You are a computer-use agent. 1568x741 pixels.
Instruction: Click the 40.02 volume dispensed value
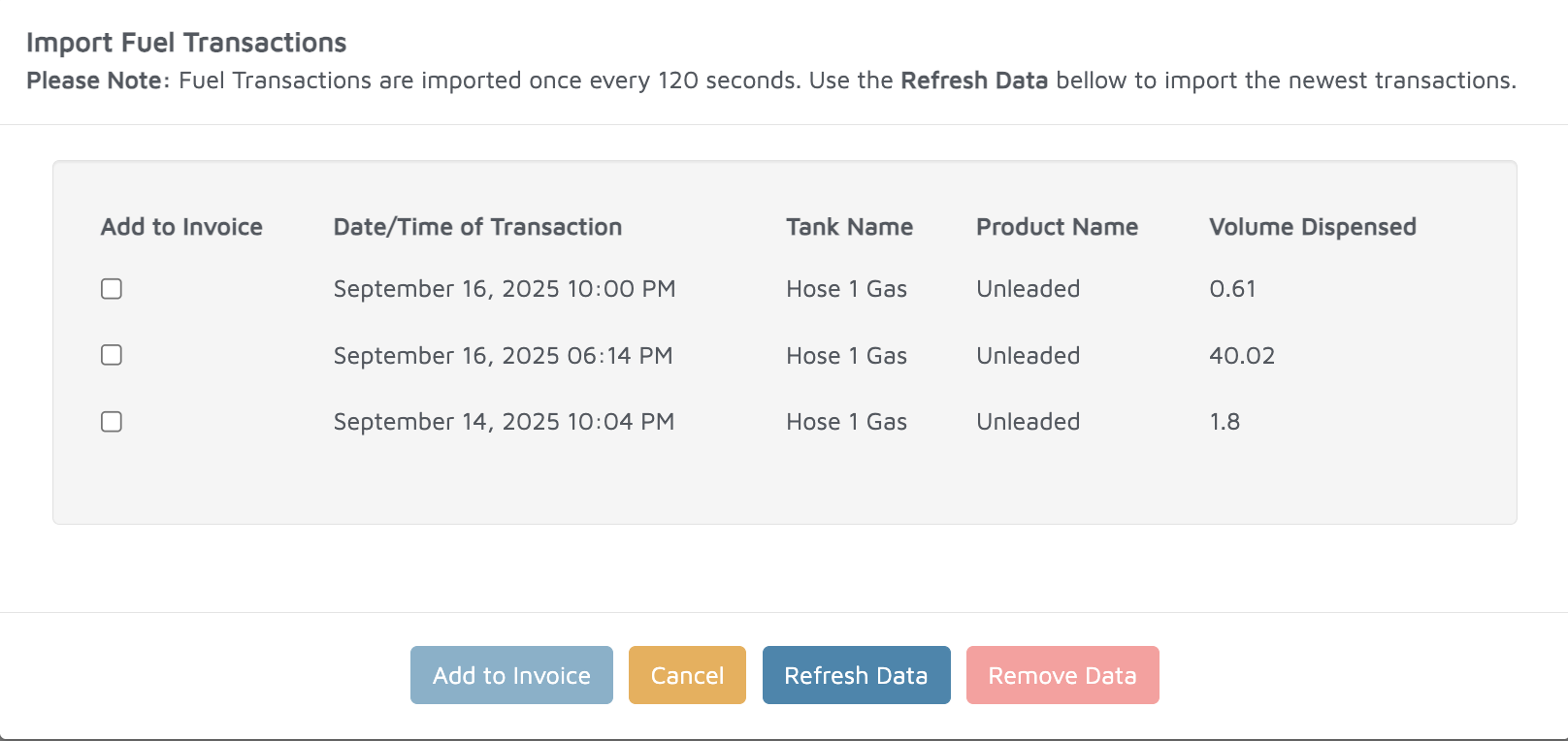point(1241,356)
